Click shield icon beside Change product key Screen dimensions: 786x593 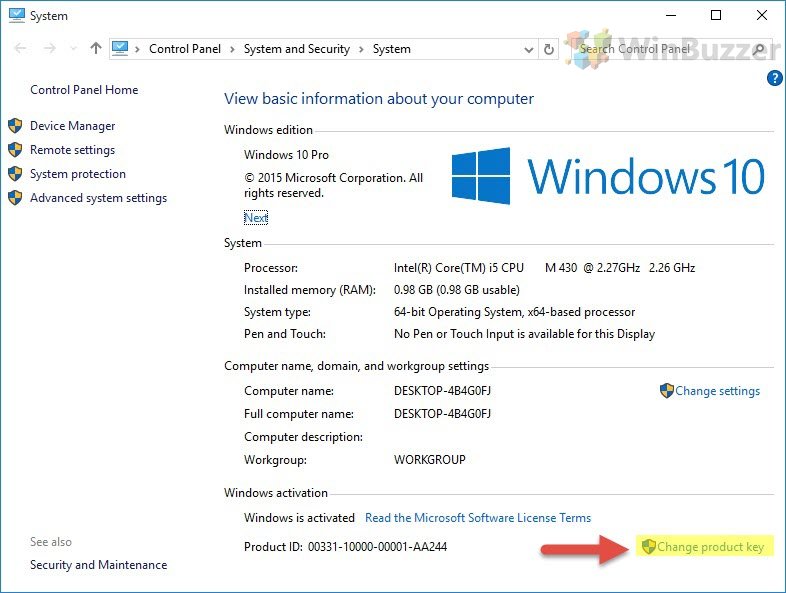649,546
